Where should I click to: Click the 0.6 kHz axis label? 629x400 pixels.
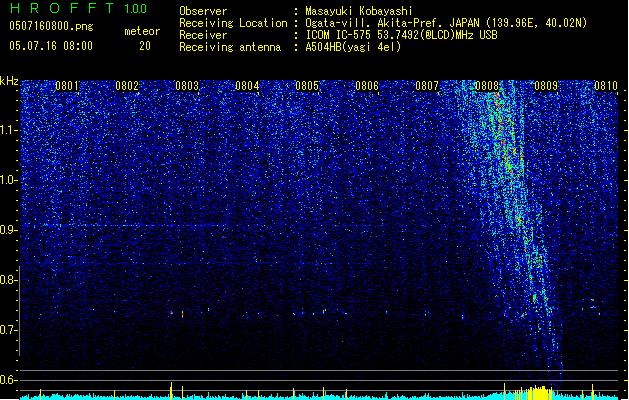point(9,380)
